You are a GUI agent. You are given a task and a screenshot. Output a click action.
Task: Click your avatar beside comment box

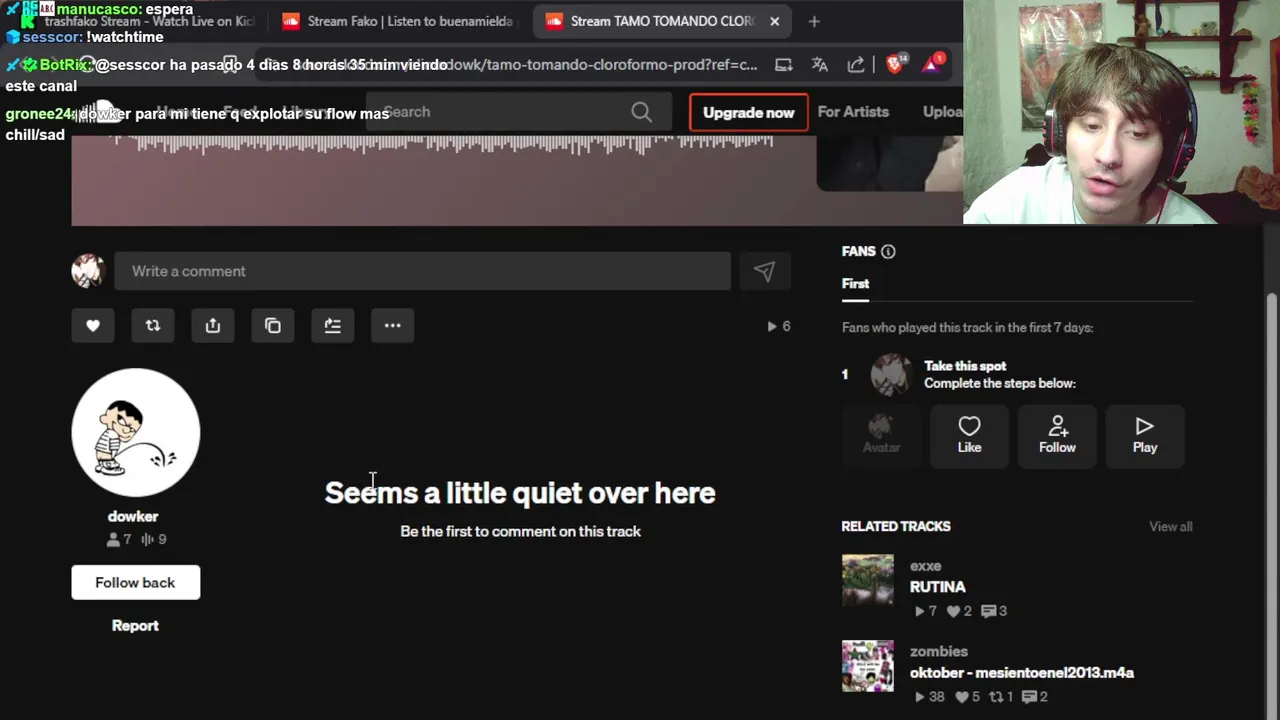(88, 271)
